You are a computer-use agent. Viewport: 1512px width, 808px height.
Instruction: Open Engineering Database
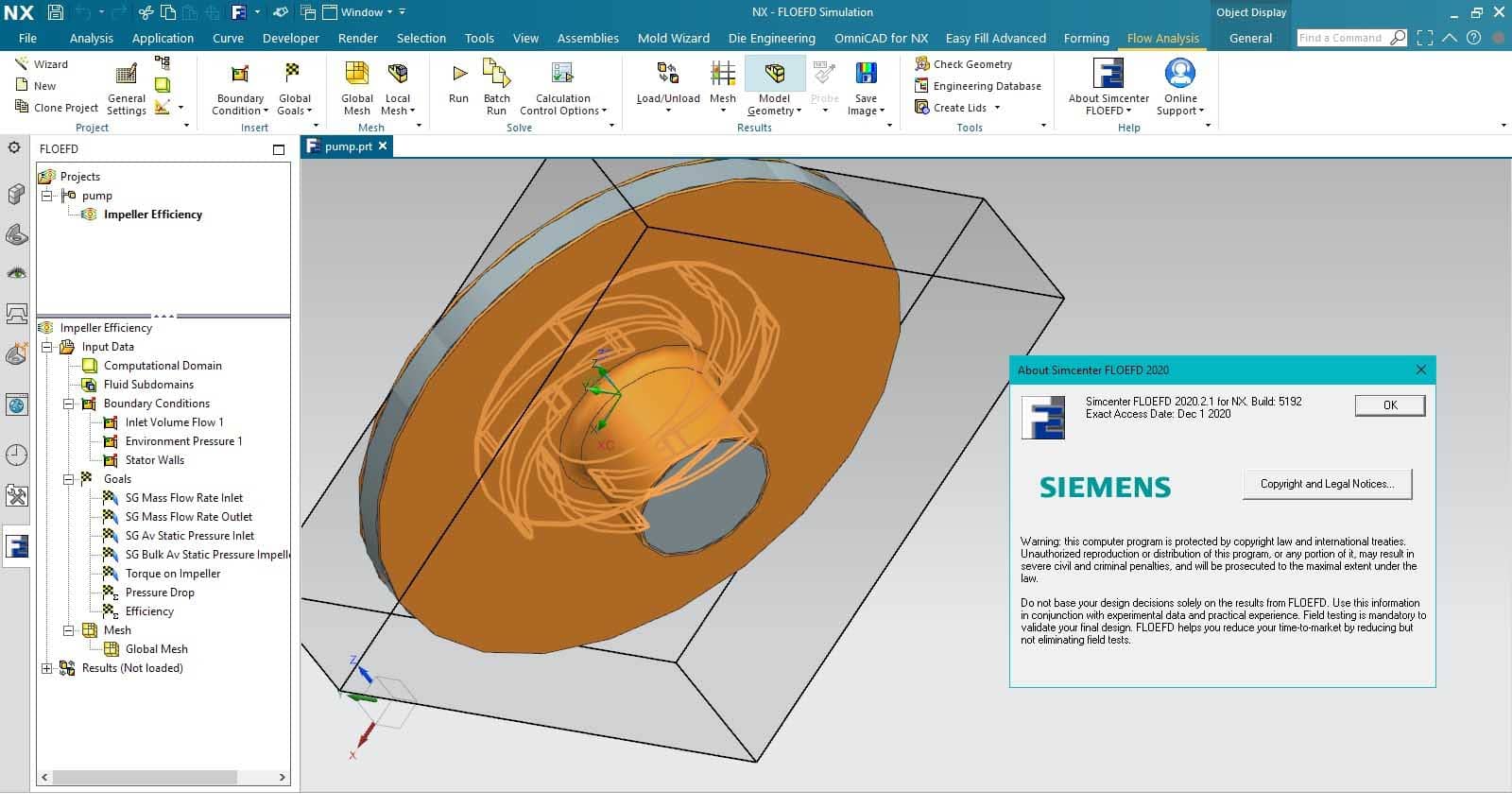coord(978,86)
